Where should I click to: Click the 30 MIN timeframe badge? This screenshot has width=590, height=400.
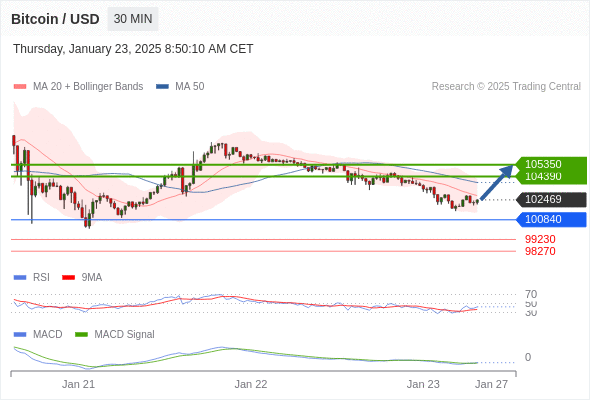tap(133, 19)
